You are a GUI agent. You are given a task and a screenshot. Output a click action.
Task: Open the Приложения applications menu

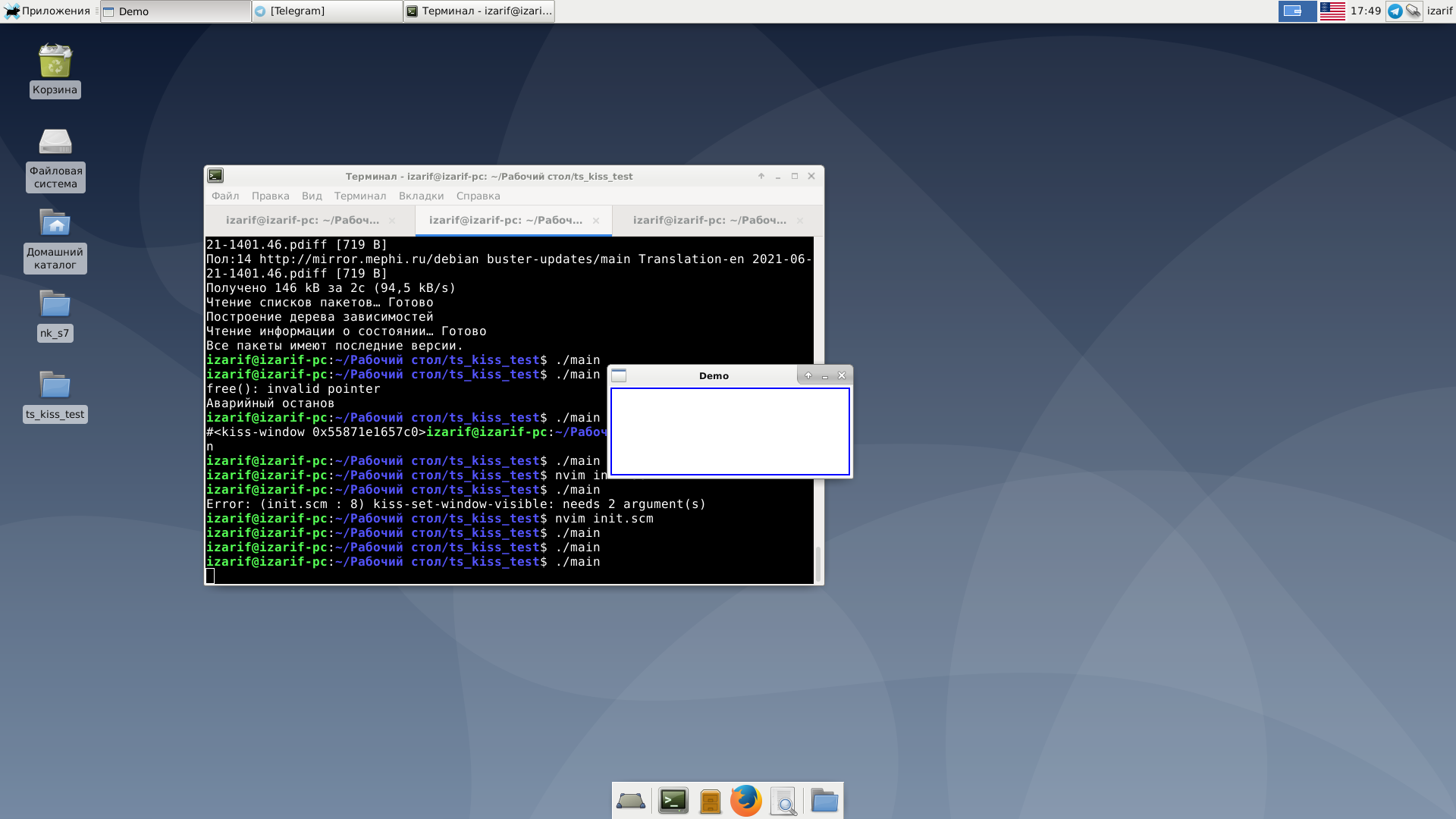(47, 11)
